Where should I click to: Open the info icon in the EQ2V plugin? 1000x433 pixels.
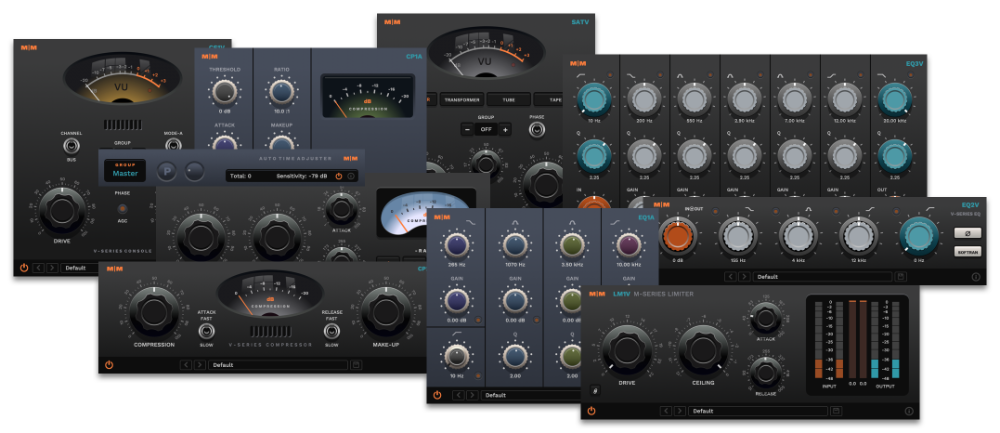[975, 277]
